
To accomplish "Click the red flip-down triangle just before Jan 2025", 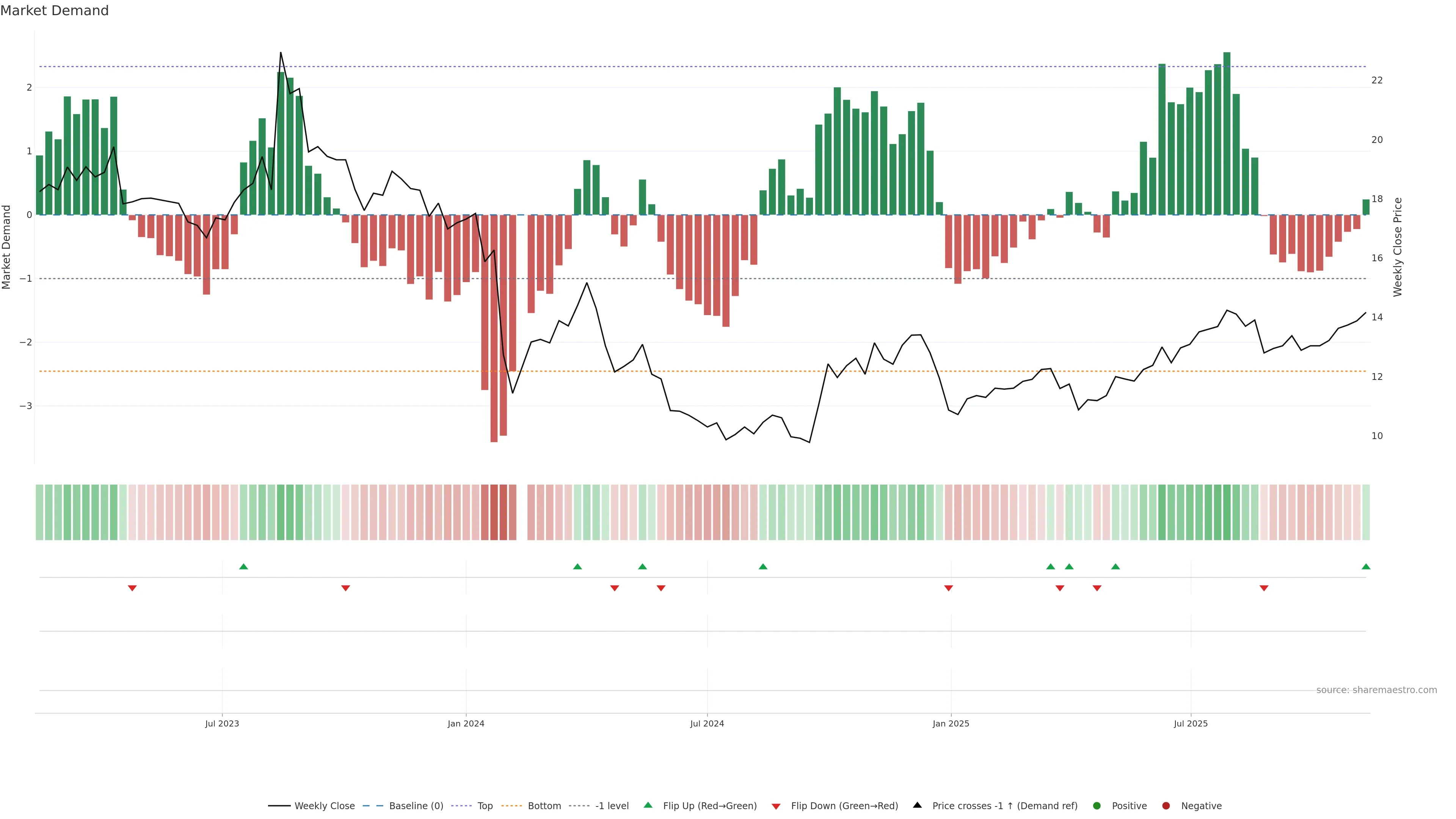I will [948, 588].
